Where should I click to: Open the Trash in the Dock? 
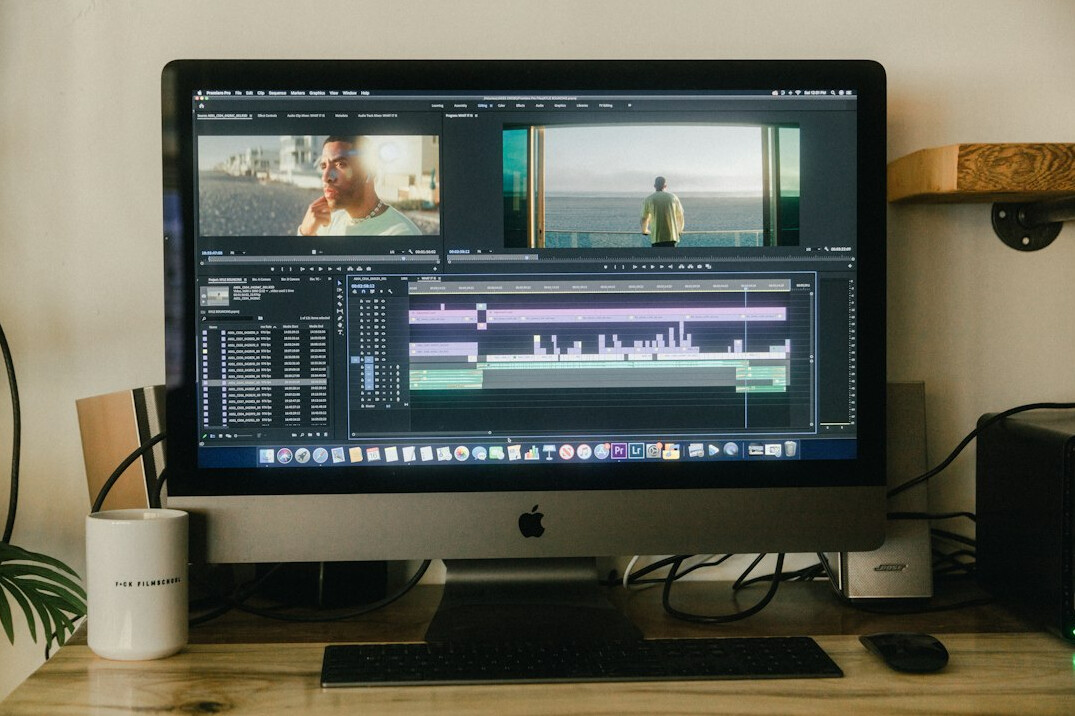(790, 449)
